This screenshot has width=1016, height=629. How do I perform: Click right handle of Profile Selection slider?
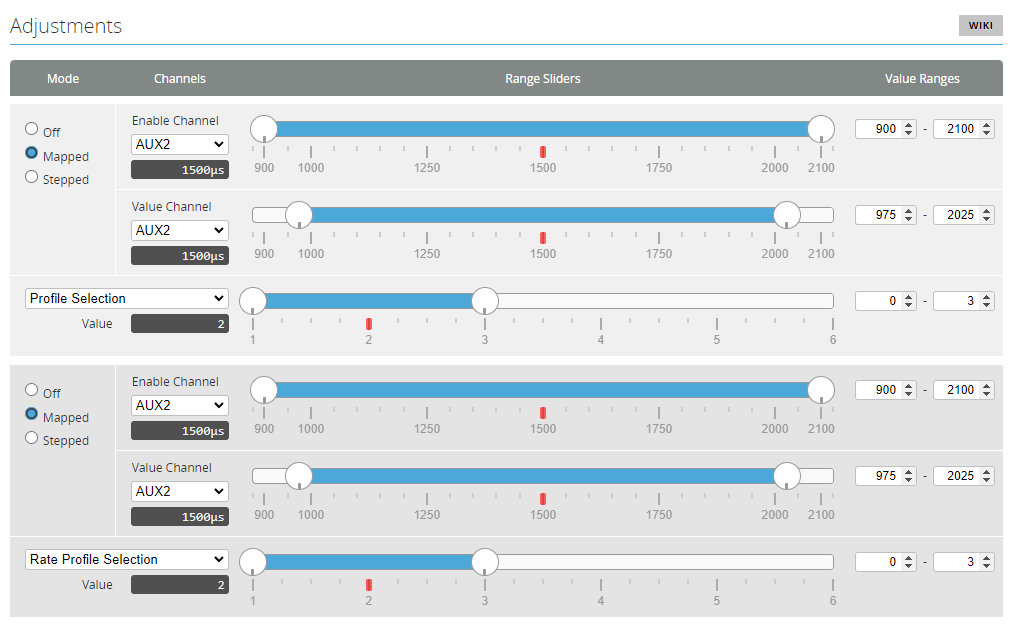pyautogui.click(x=485, y=300)
